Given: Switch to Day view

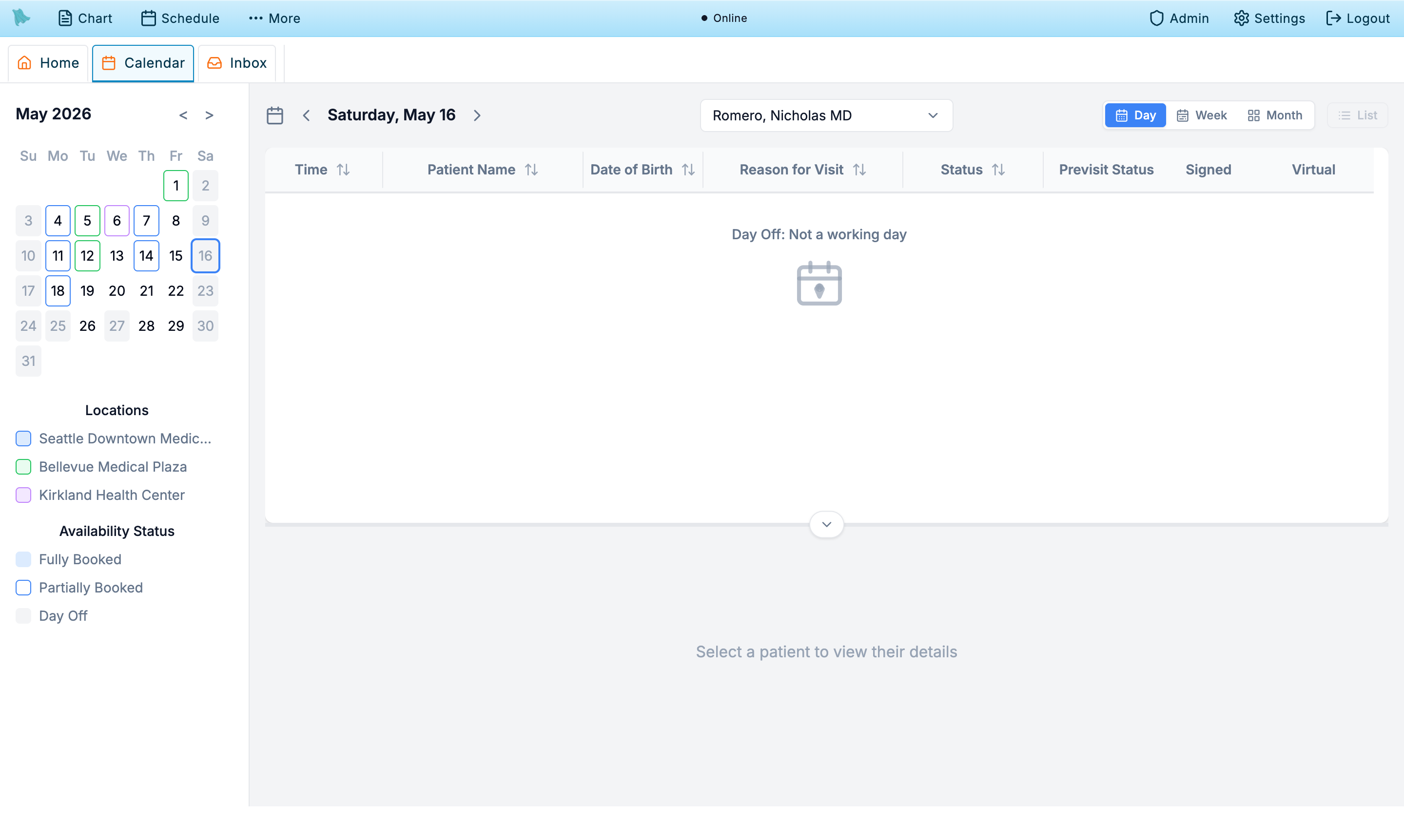Looking at the screenshot, I should (1135, 115).
